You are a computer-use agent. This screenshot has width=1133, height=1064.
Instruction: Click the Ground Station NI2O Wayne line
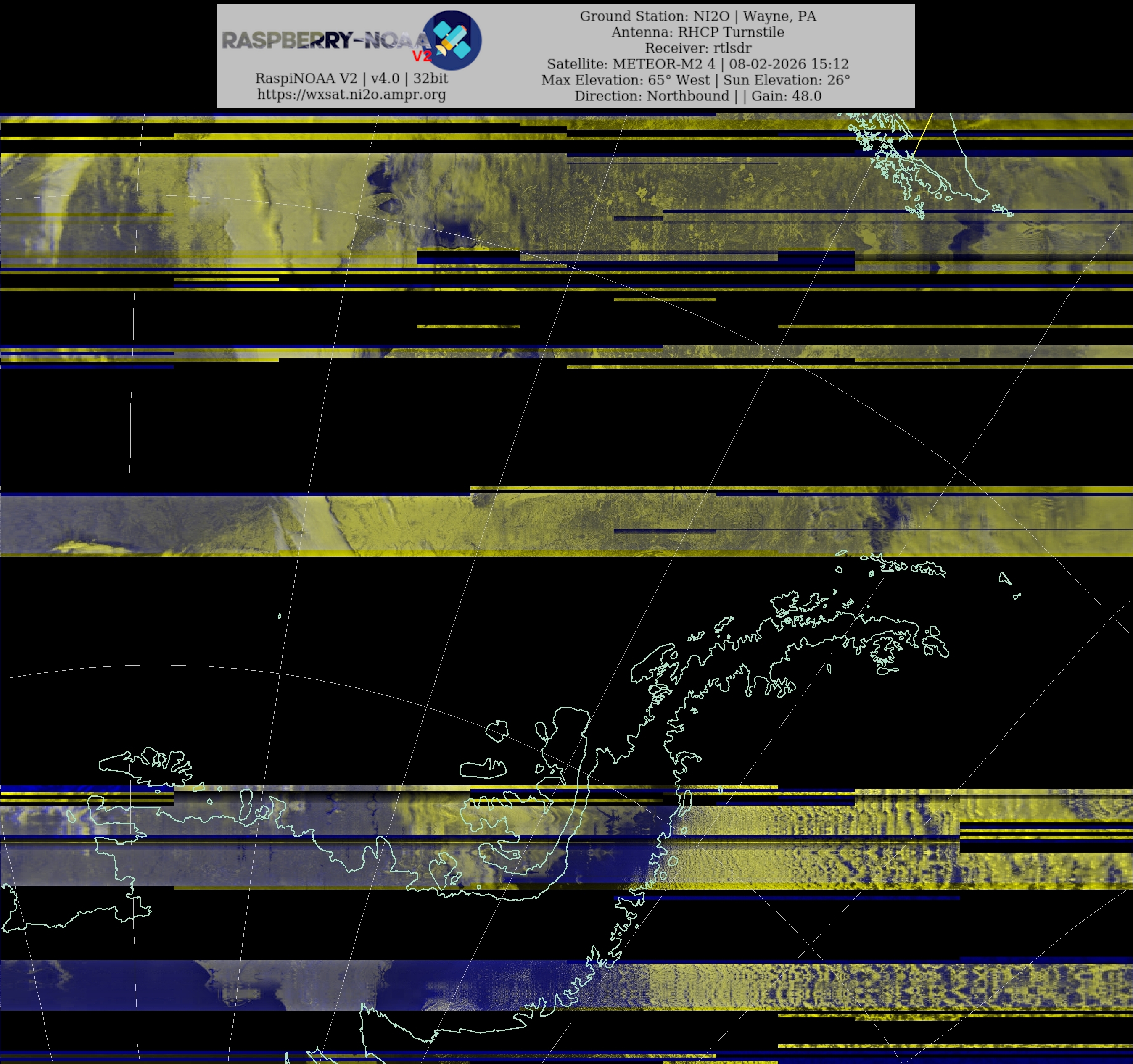click(697, 16)
